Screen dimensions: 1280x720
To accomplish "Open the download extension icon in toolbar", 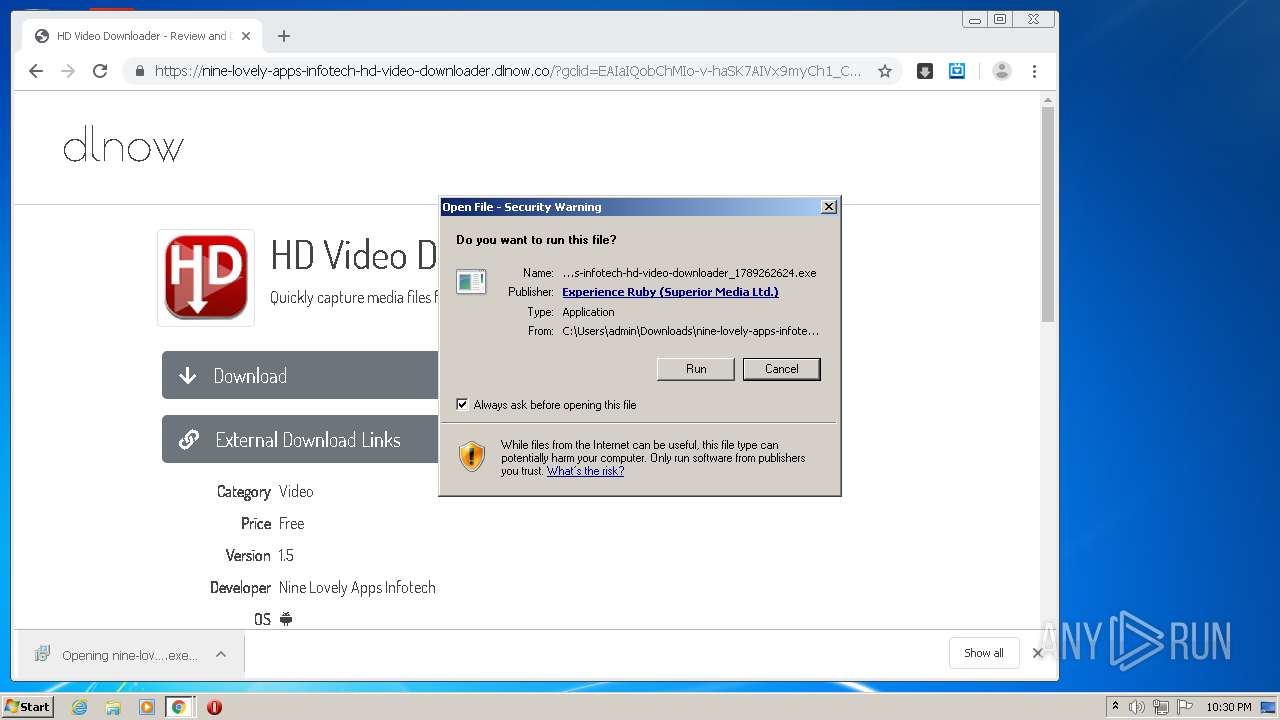I will click(x=925, y=71).
